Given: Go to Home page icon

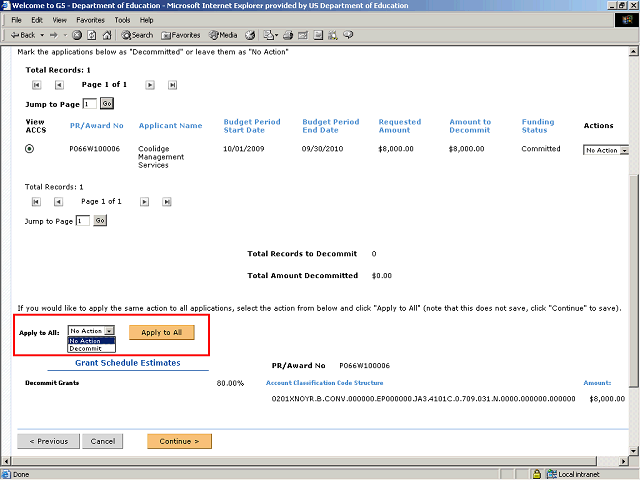Looking at the screenshot, I should (107, 35).
